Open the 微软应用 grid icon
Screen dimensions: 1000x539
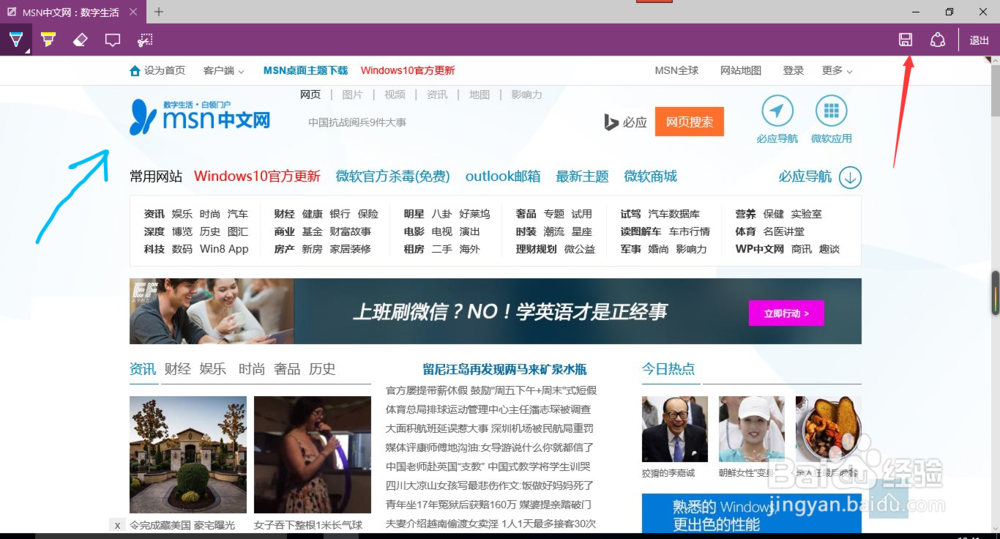coord(831,111)
